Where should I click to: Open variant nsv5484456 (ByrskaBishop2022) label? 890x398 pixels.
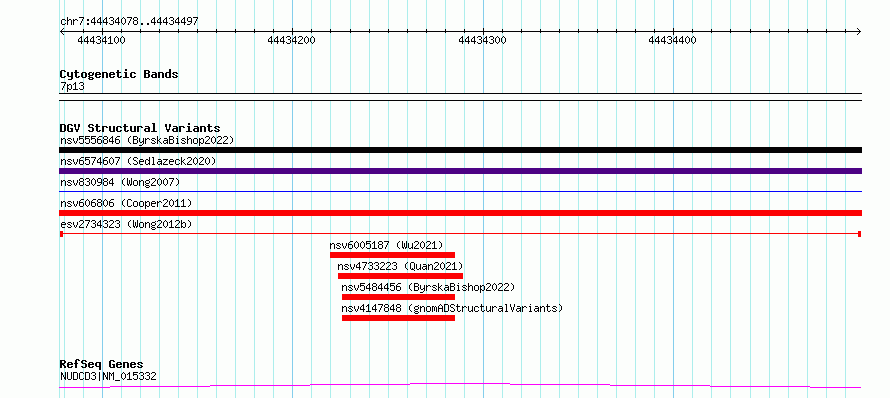(x=428, y=287)
